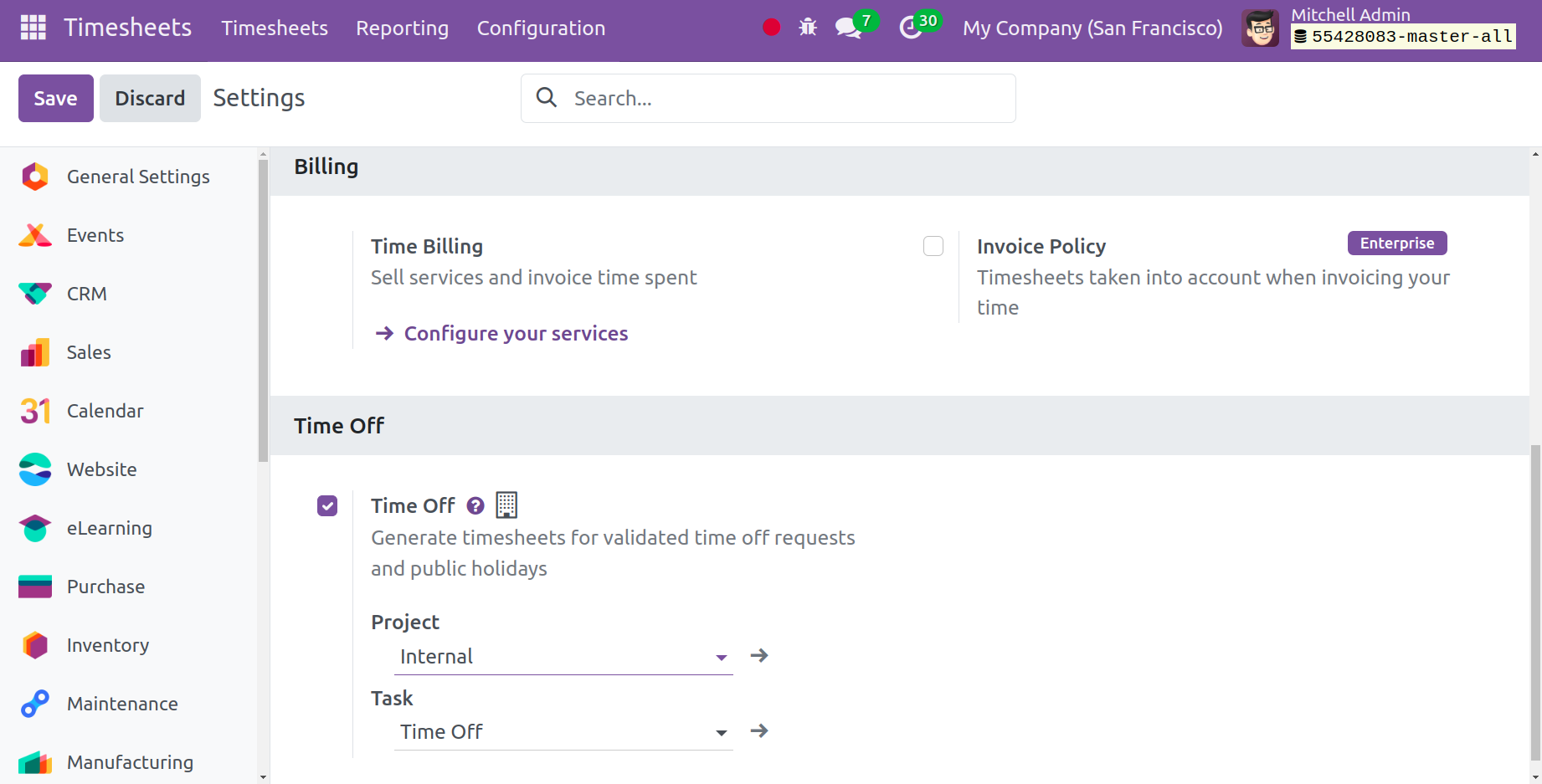Open the Internal project record arrow

point(759,655)
